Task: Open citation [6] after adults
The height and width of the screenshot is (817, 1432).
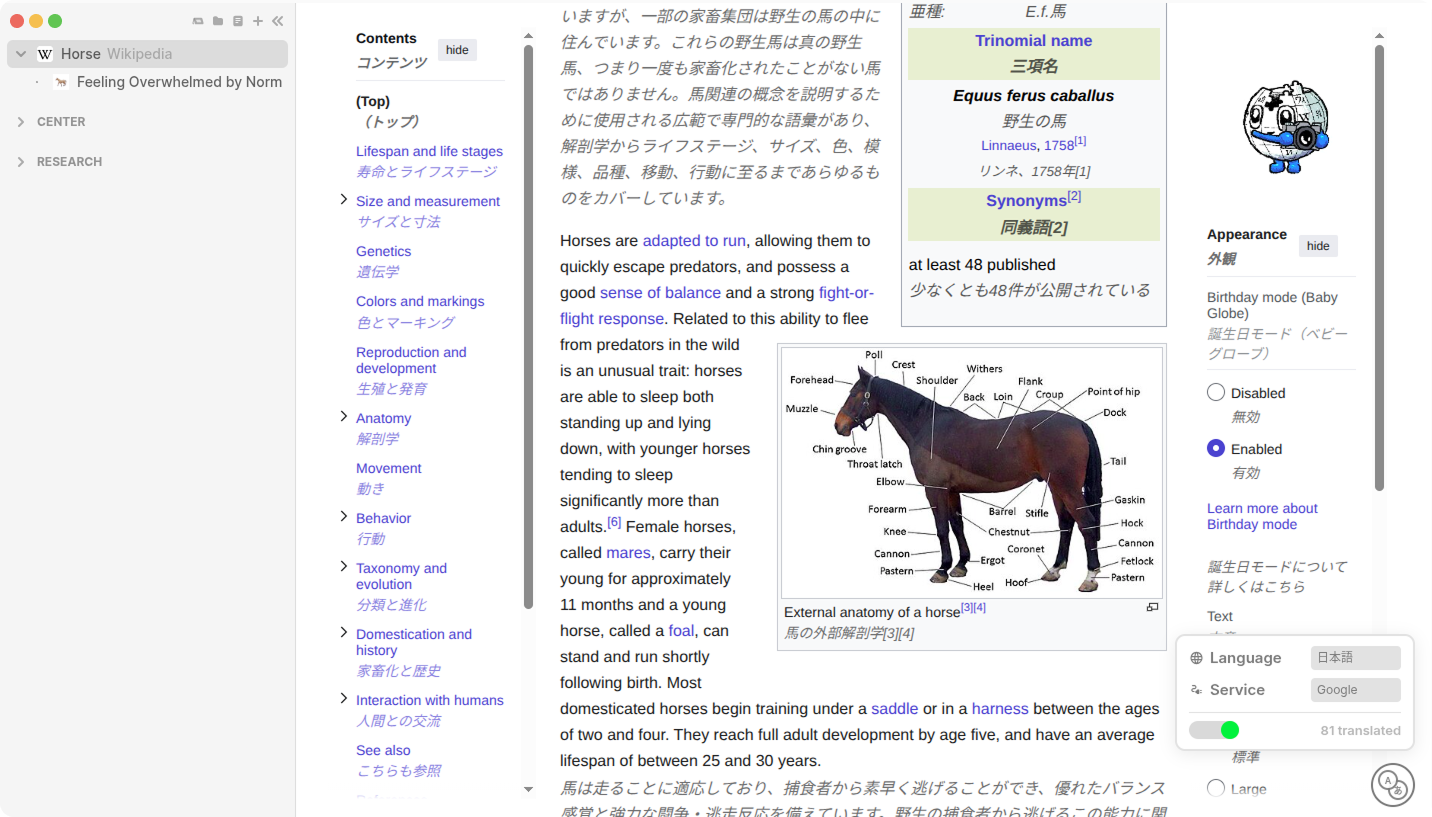Action: pyautogui.click(x=614, y=522)
